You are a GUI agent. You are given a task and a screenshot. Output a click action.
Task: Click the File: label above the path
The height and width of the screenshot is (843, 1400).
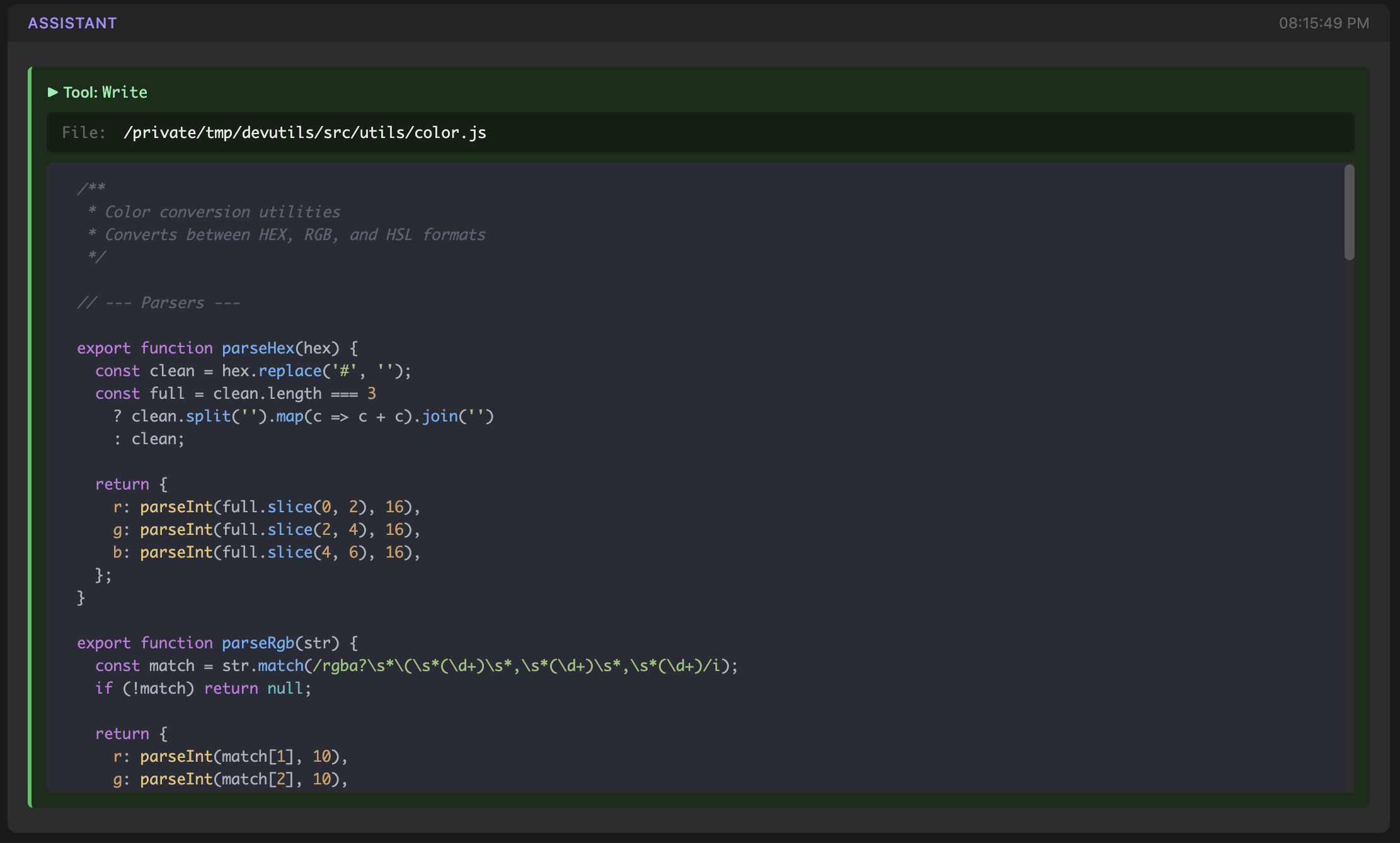click(84, 132)
